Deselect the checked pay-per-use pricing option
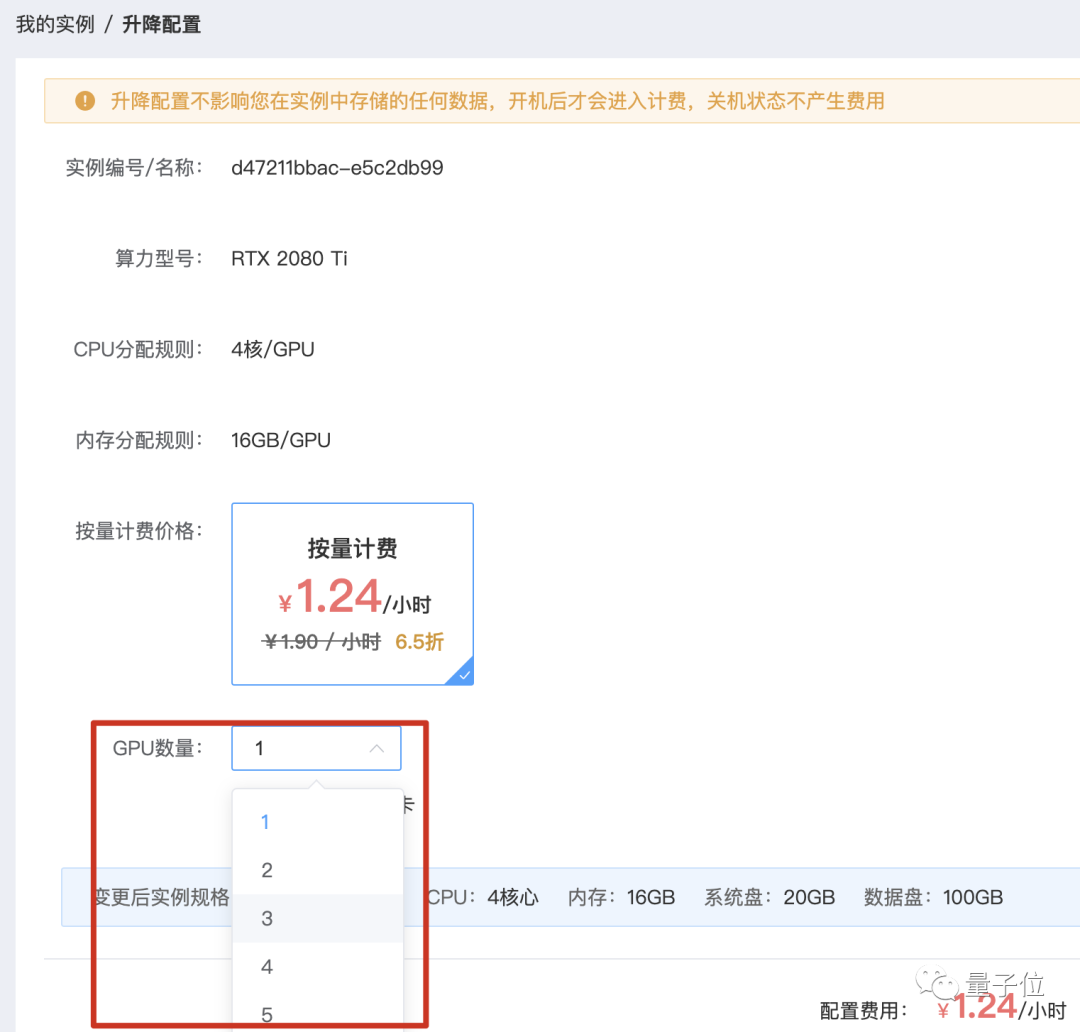 352,593
